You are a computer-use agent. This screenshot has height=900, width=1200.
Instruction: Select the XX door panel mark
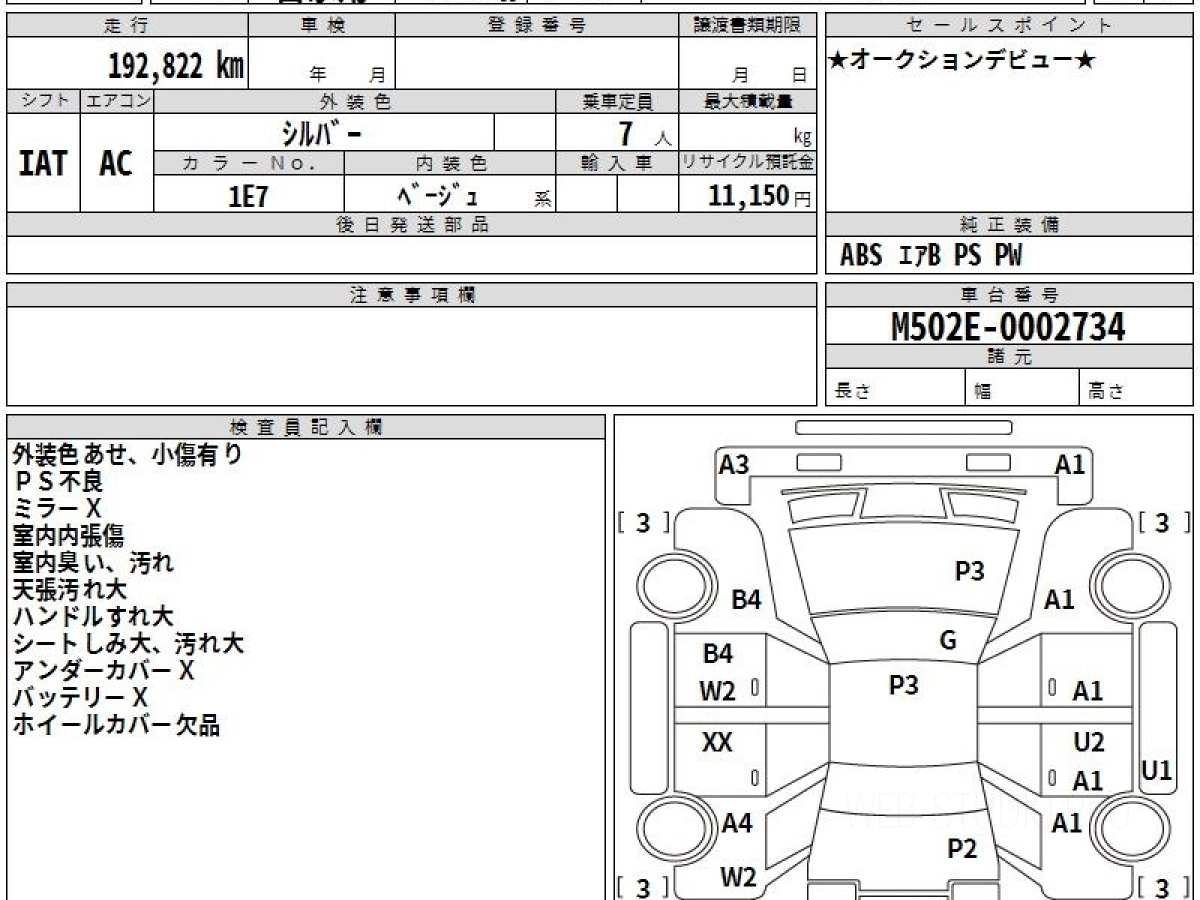click(x=717, y=743)
